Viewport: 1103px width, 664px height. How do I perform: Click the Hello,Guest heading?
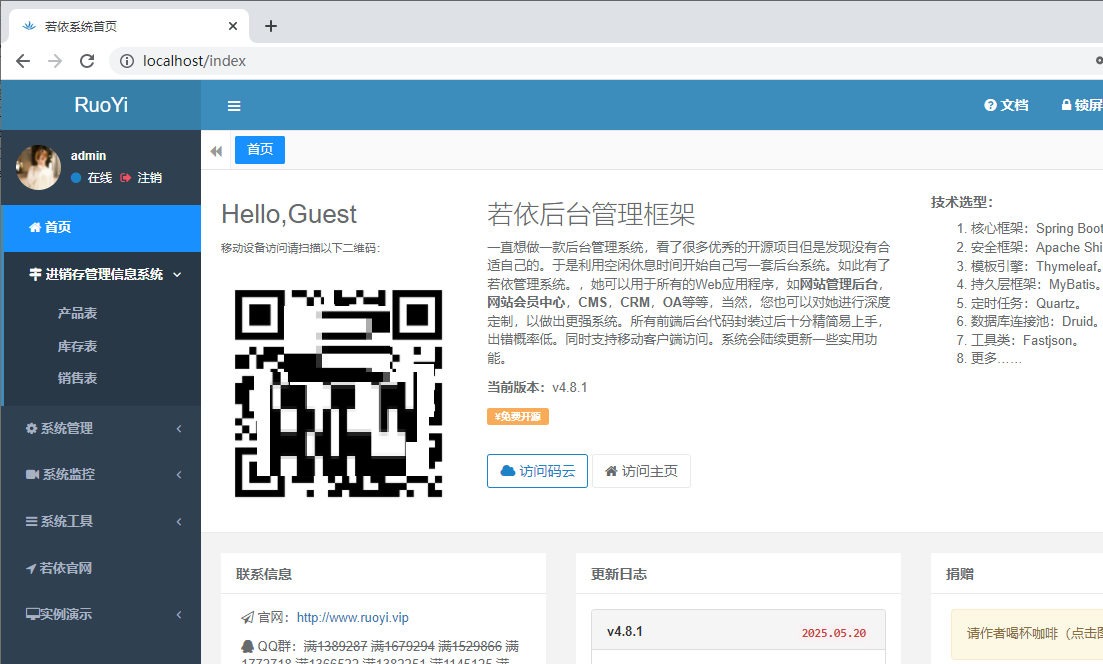[289, 214]
